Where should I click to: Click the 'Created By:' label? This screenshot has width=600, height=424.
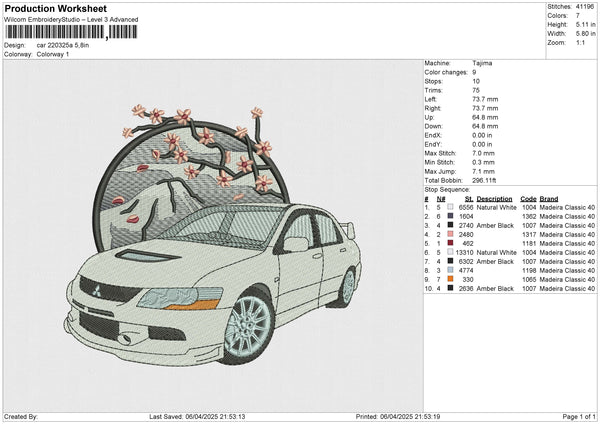[x=21, y=416]
